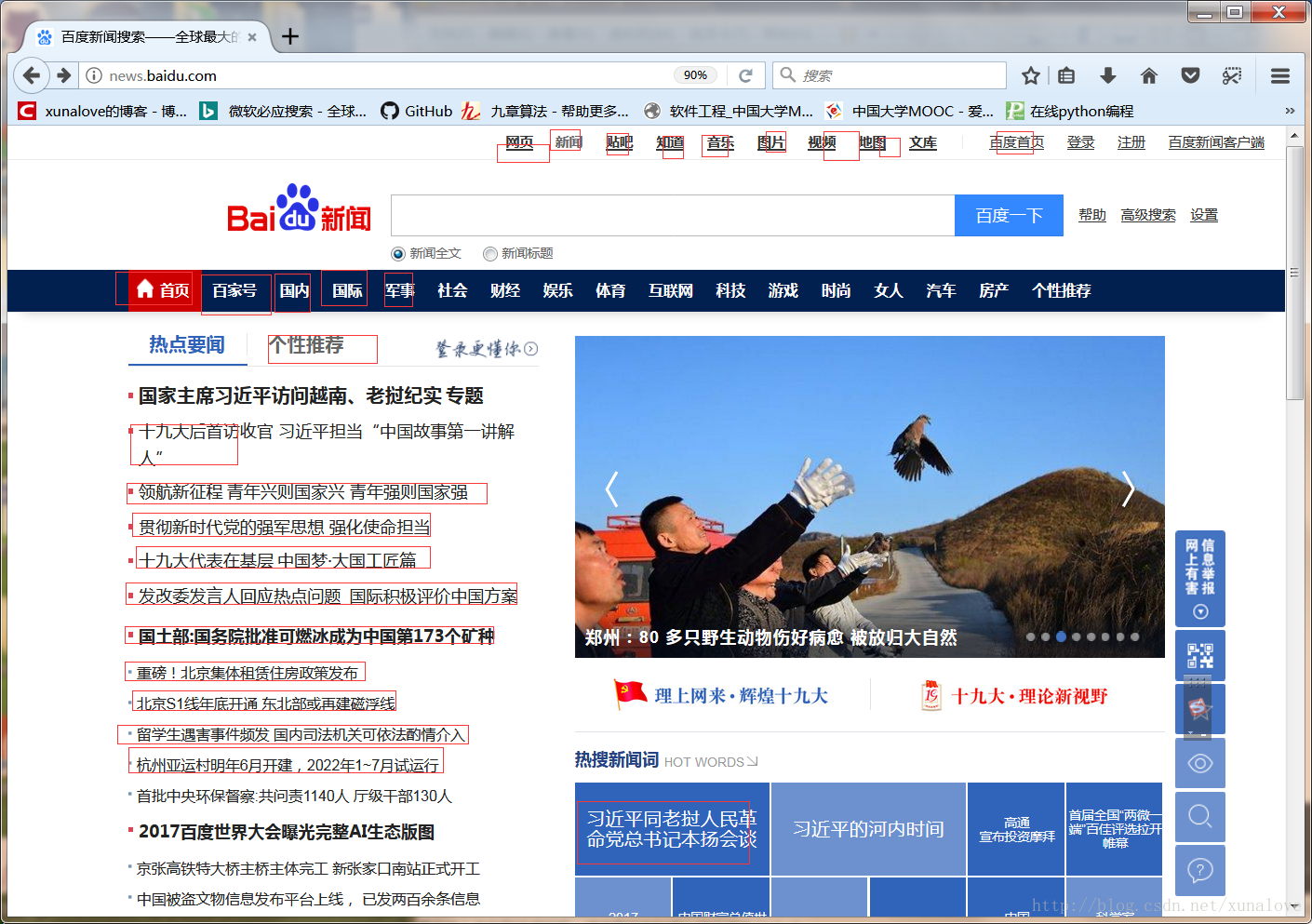Open the QR code sidebar icon

[x=1200, y=656]
